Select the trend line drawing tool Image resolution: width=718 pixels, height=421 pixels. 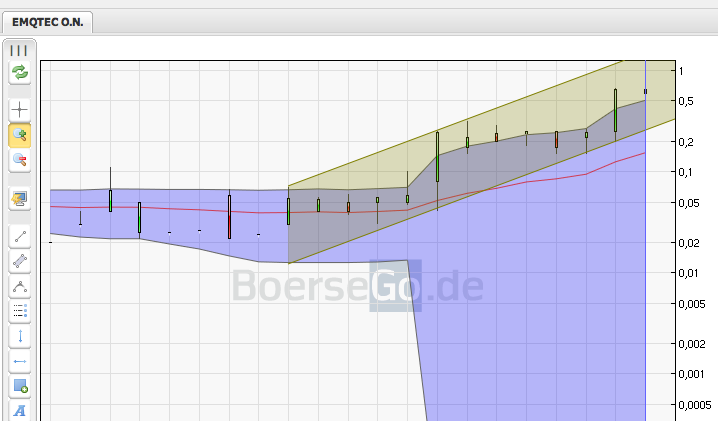[20, 236]
